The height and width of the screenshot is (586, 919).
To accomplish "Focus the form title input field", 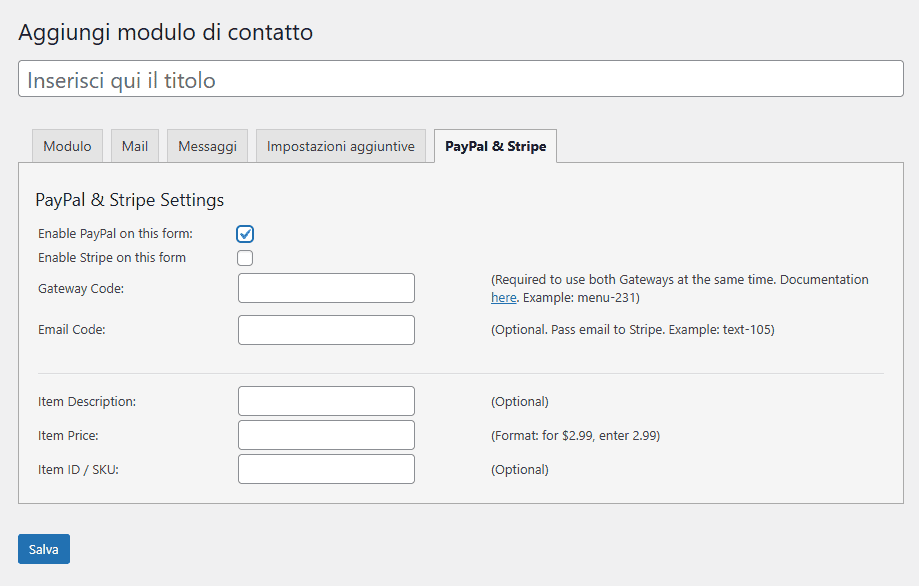I will 461,79.
